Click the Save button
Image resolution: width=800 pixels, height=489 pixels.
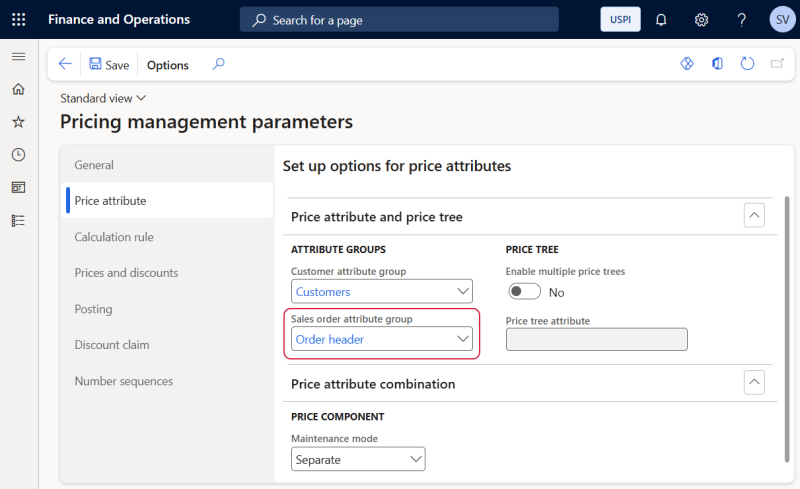tap(109, 65)
